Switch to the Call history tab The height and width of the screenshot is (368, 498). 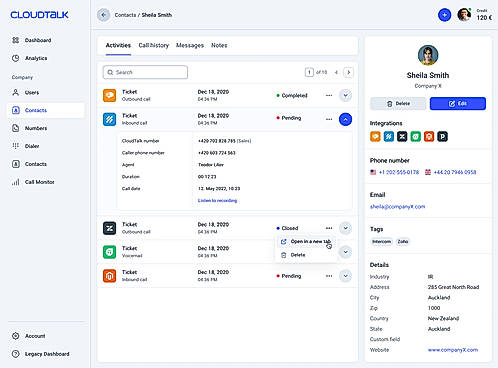pos(154,45)
